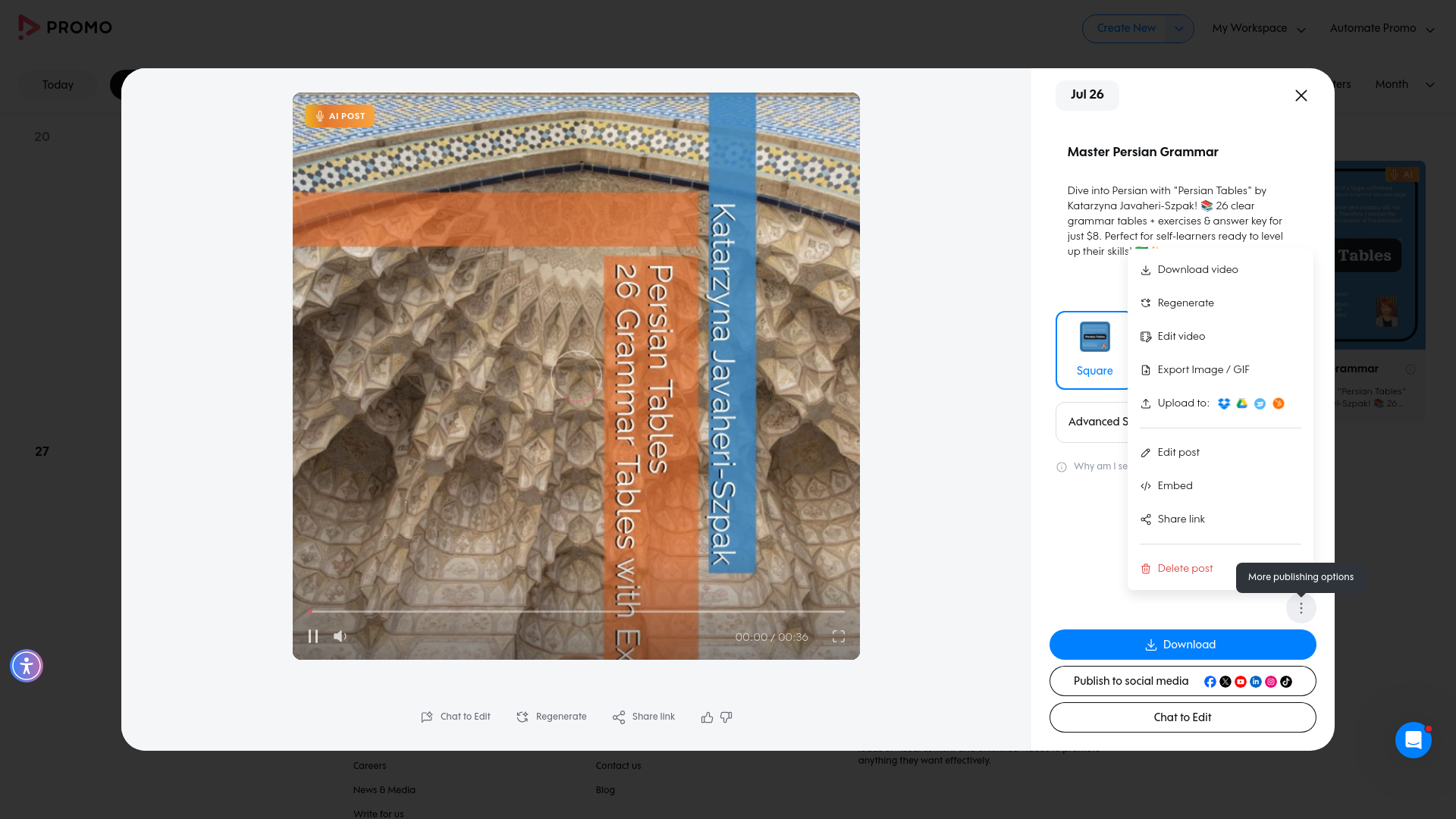Publish via X (Twitter) icon
This screenshot has height=819, width=1456.
click(x=1225, y=682)
